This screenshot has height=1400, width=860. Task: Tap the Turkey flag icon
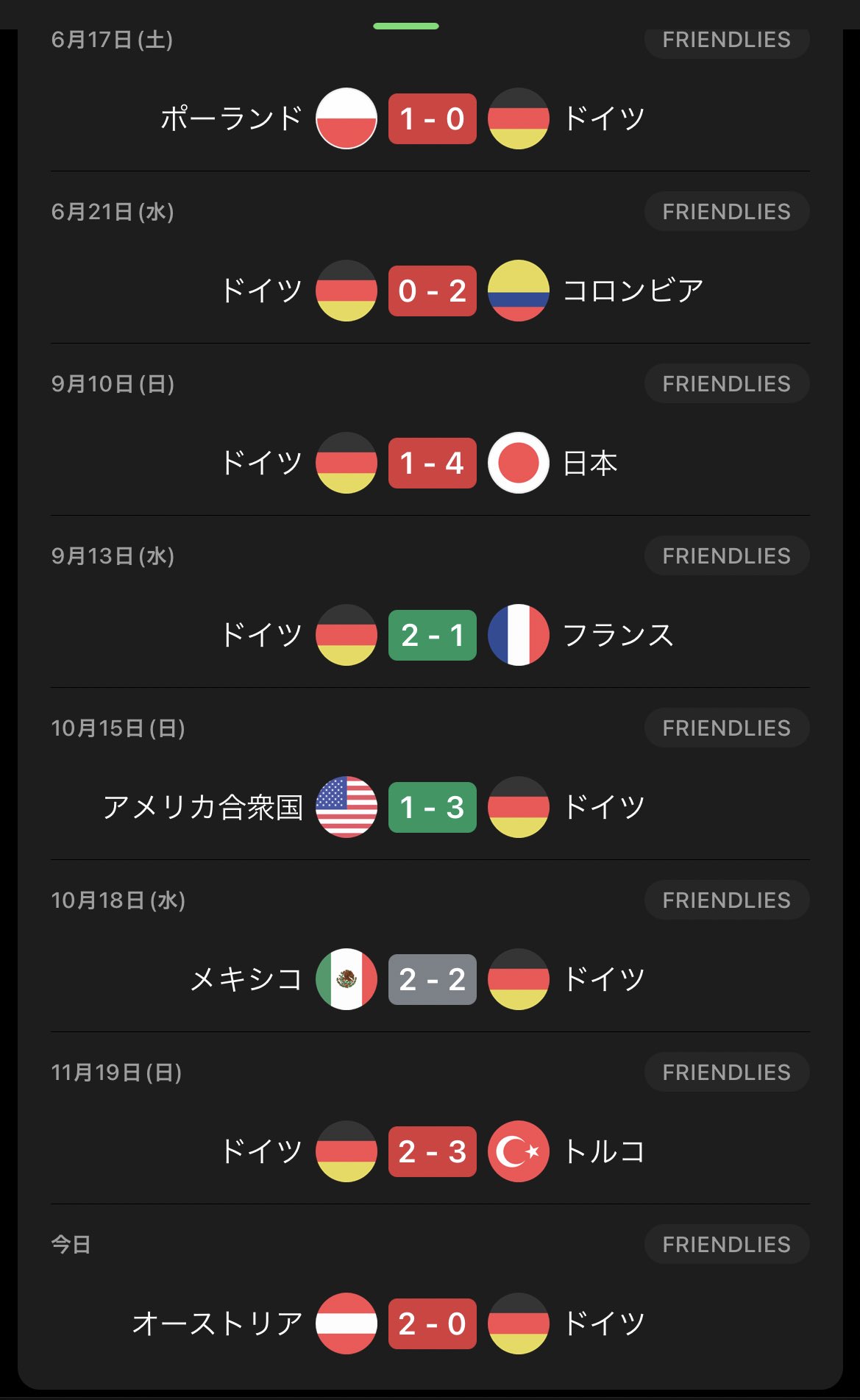click(519, 1151)
